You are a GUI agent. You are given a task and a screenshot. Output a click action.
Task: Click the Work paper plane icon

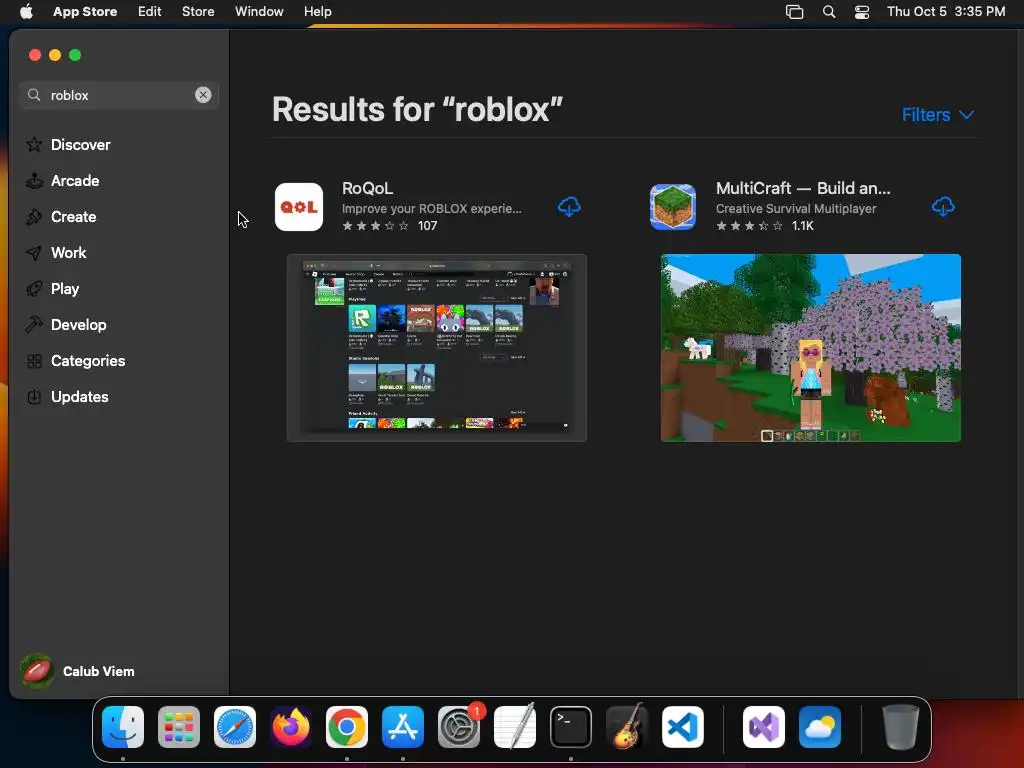(34, 253)
